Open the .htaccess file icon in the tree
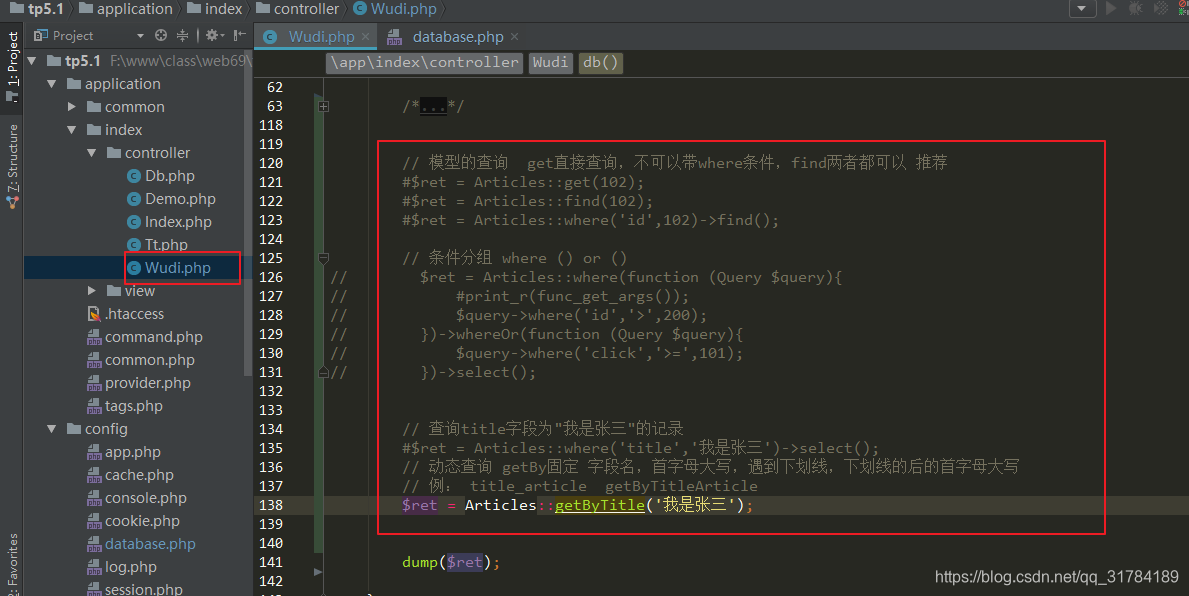Viewport: 1189px width, 596px height. [96, 313]
